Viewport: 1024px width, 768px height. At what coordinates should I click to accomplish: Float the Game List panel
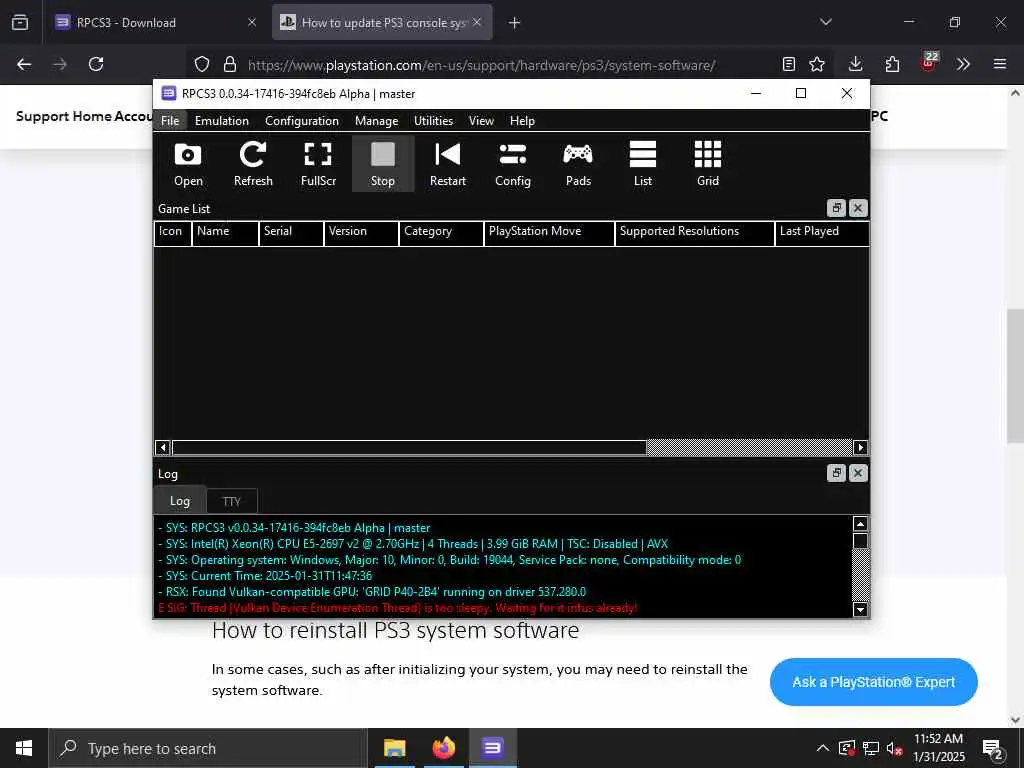(836, 208)
